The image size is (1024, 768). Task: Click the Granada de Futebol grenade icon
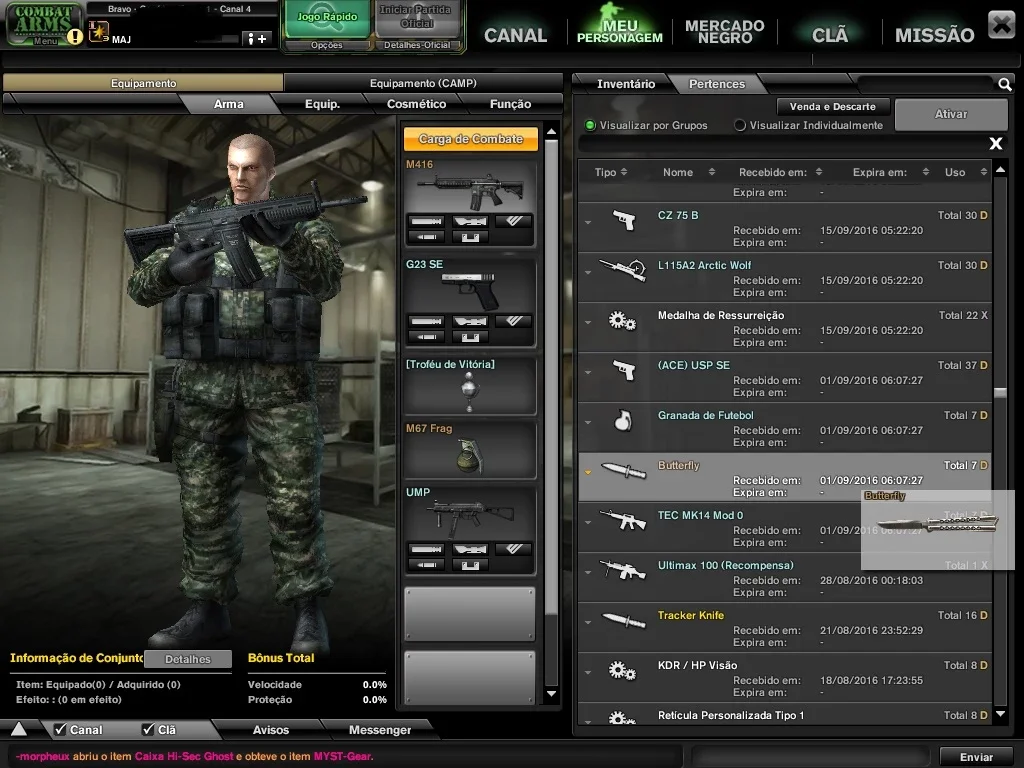[x=623, y=421]
